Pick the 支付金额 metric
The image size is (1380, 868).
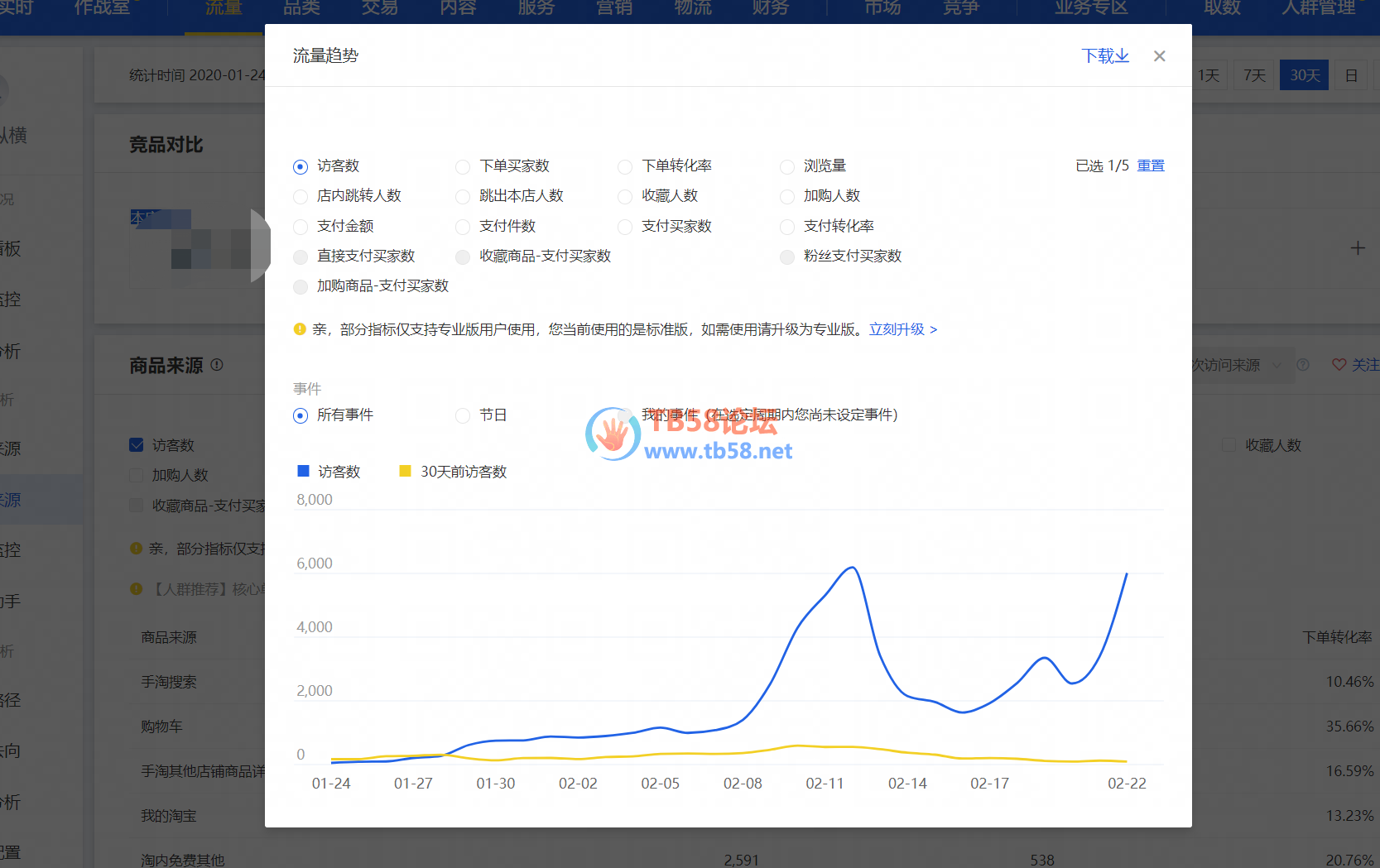tap(301, 227)
